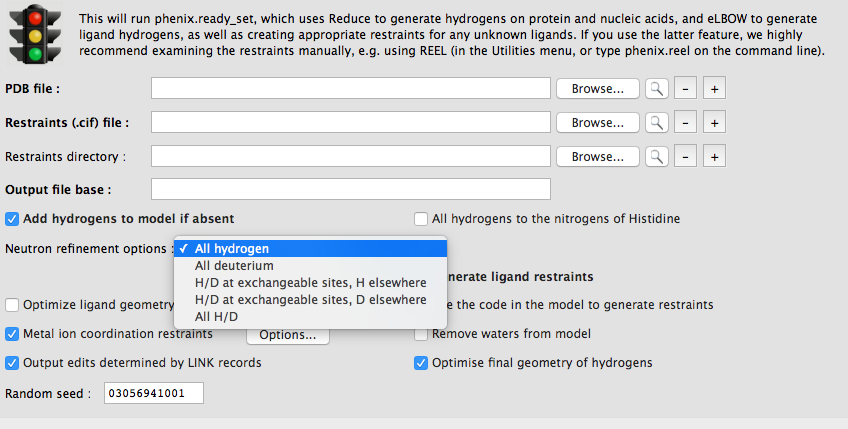Open metal ion coordination Options button

[287, 335]
